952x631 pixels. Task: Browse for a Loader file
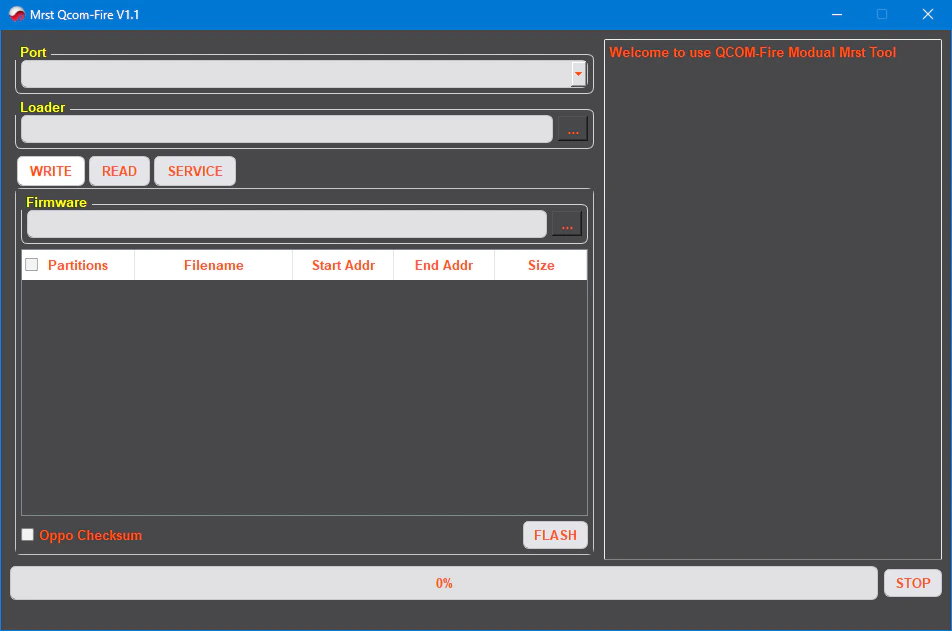click(572, 129)
